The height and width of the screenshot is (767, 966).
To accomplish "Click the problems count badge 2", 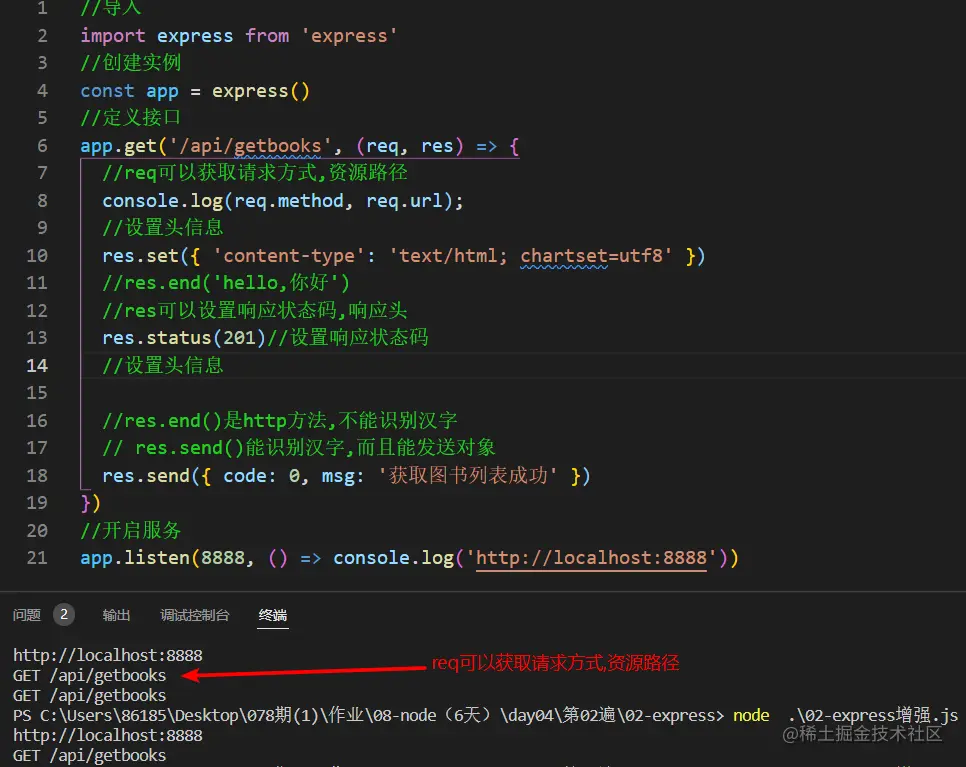I will pos(63,614).
